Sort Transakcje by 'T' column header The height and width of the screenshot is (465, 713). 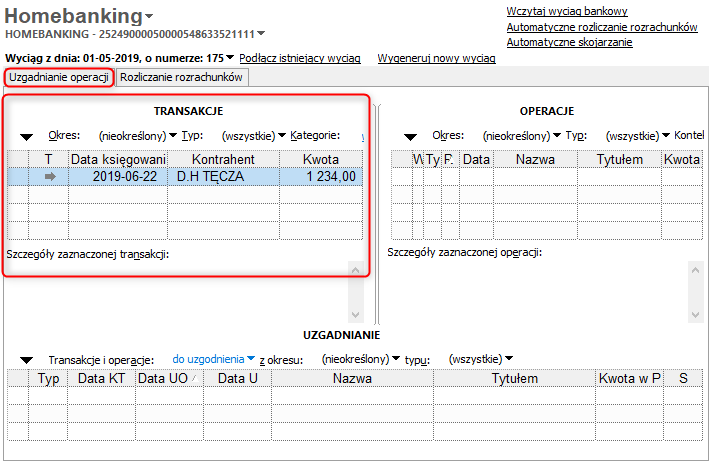(48, 159)
